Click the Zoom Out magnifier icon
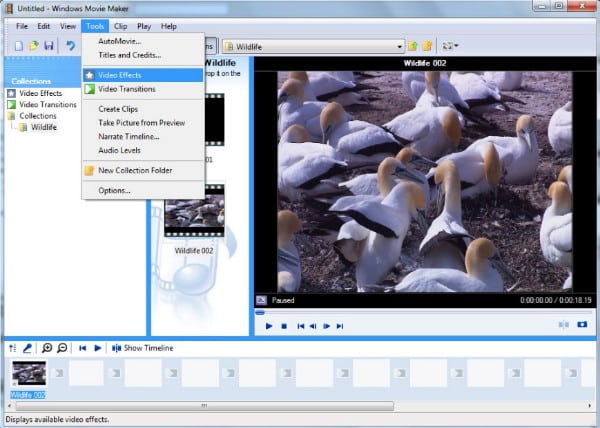The height and width of the screenshot is (428, 600). [x=62, y=348]
